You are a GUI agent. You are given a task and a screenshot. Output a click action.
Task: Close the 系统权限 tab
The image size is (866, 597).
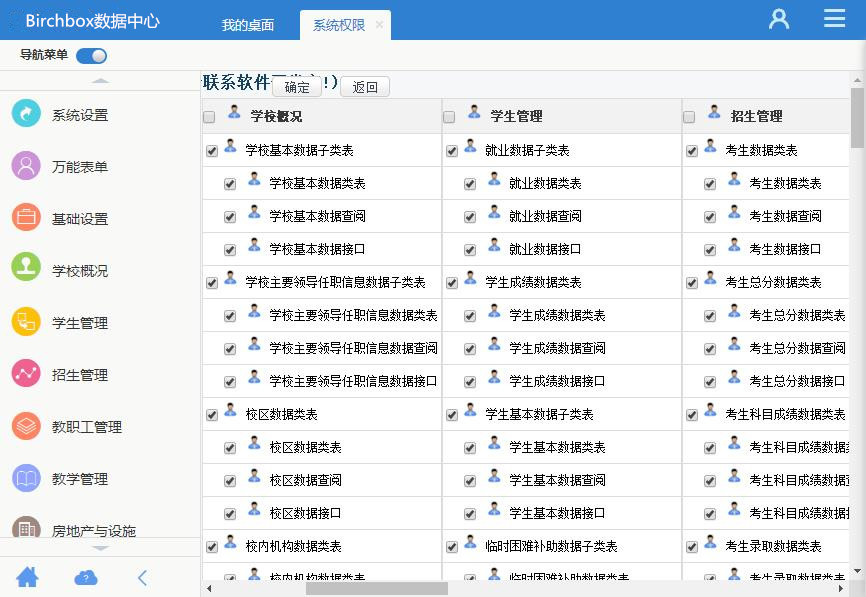click(x=379, y=24)
